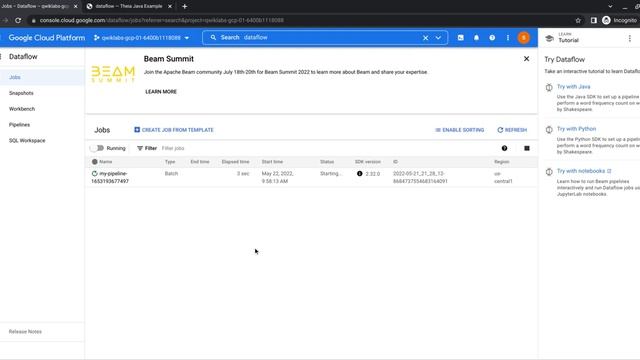Open a new browser tab with plus

[184, 6]
